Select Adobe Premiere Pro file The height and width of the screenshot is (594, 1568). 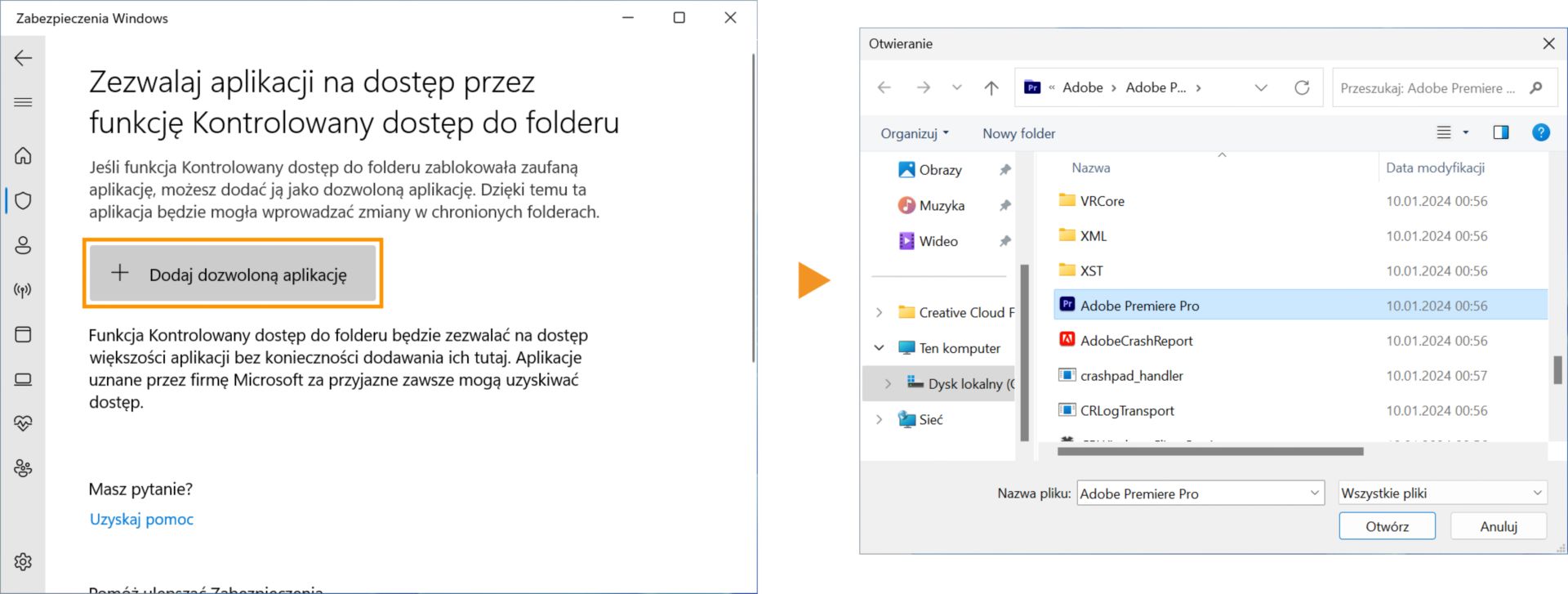(x=1300, y=306)
